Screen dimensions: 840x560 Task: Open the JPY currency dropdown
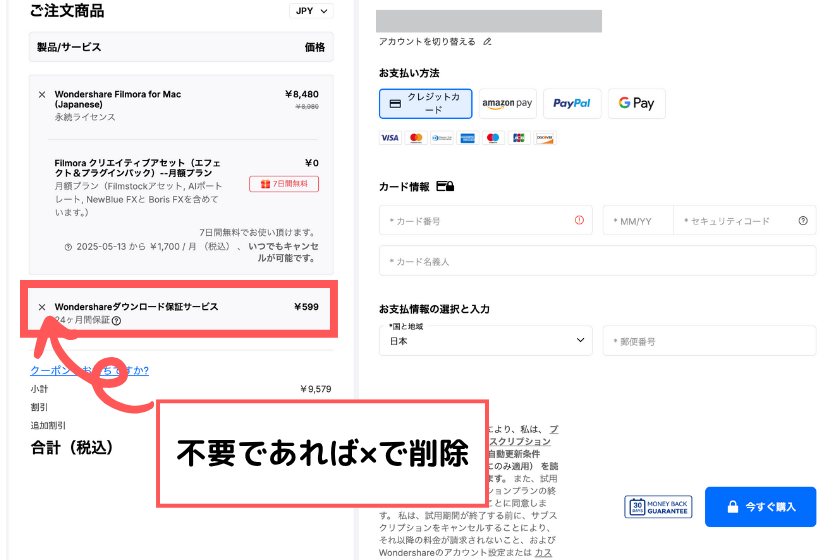click(311, 11)
